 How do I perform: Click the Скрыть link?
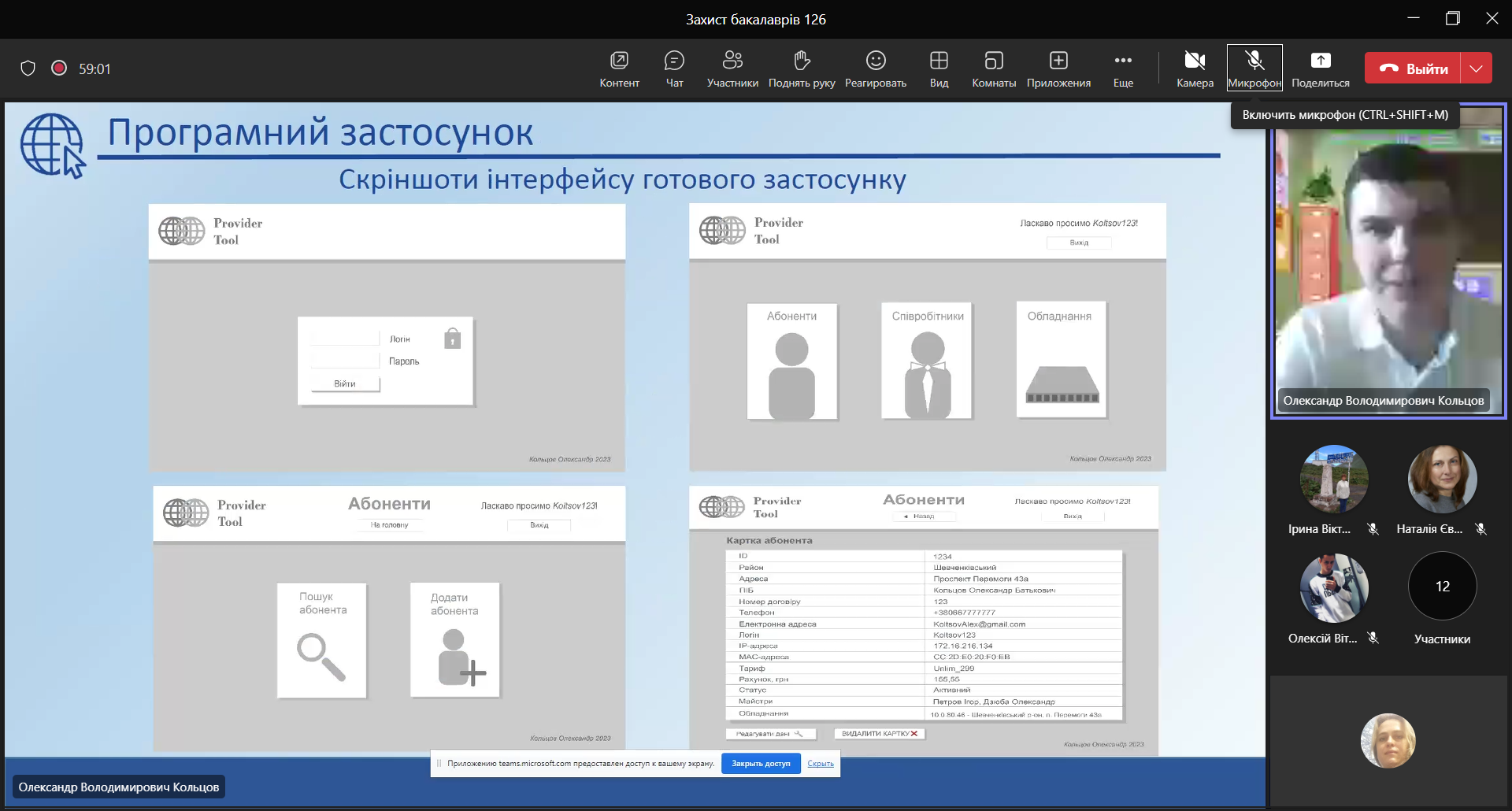tap(821, 764)
